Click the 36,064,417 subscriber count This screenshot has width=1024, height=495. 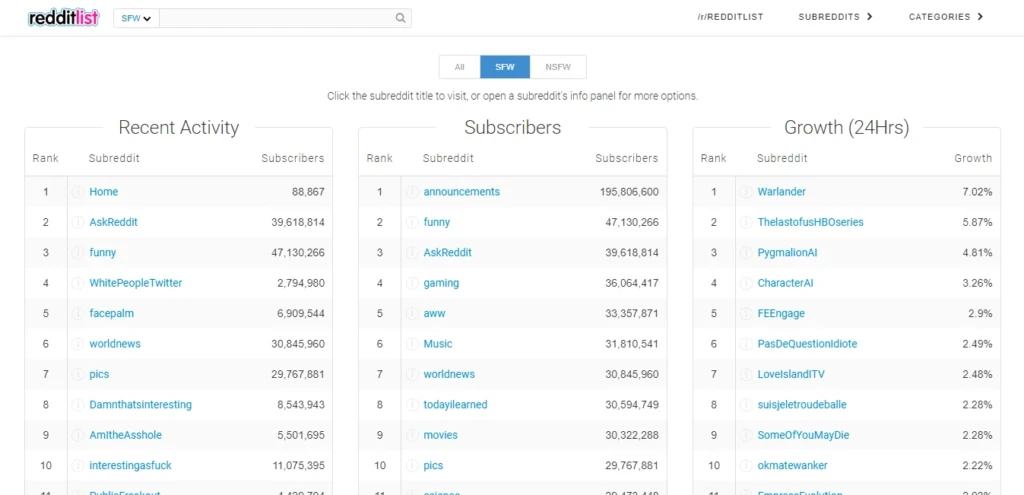(x=632, y=283)
